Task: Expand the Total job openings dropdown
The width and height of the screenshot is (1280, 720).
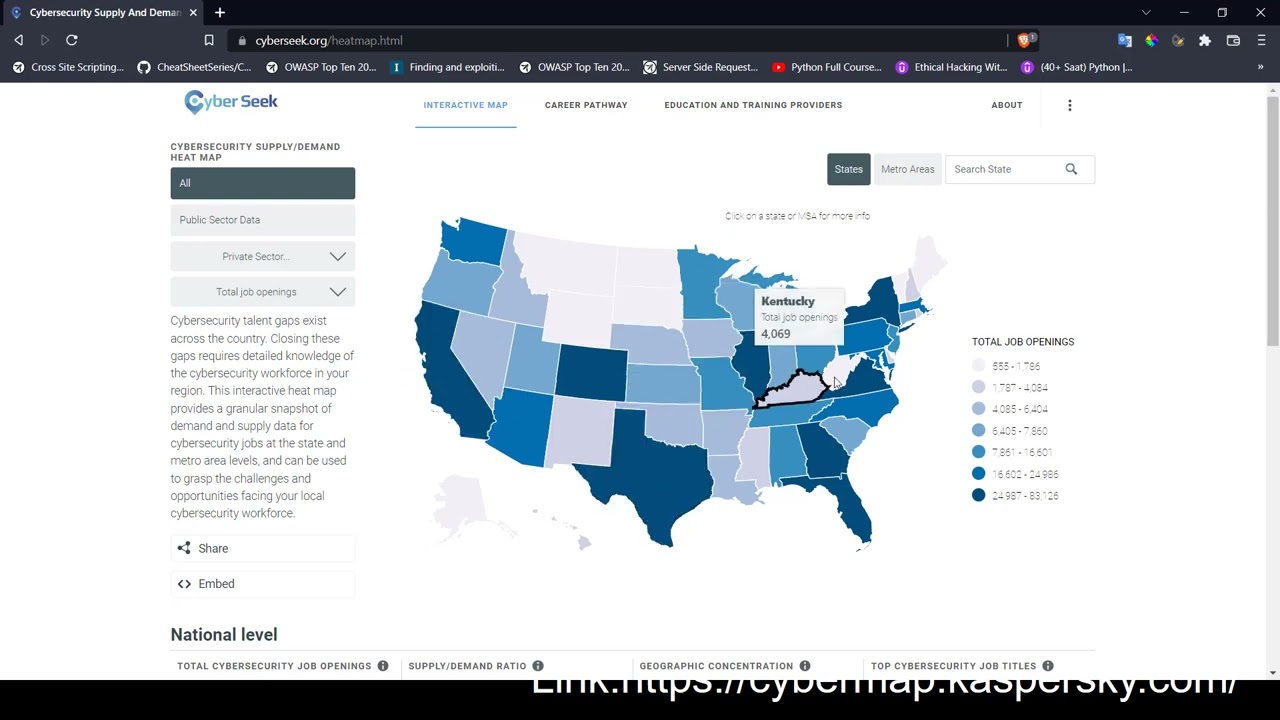Action: tap(262, 292)
